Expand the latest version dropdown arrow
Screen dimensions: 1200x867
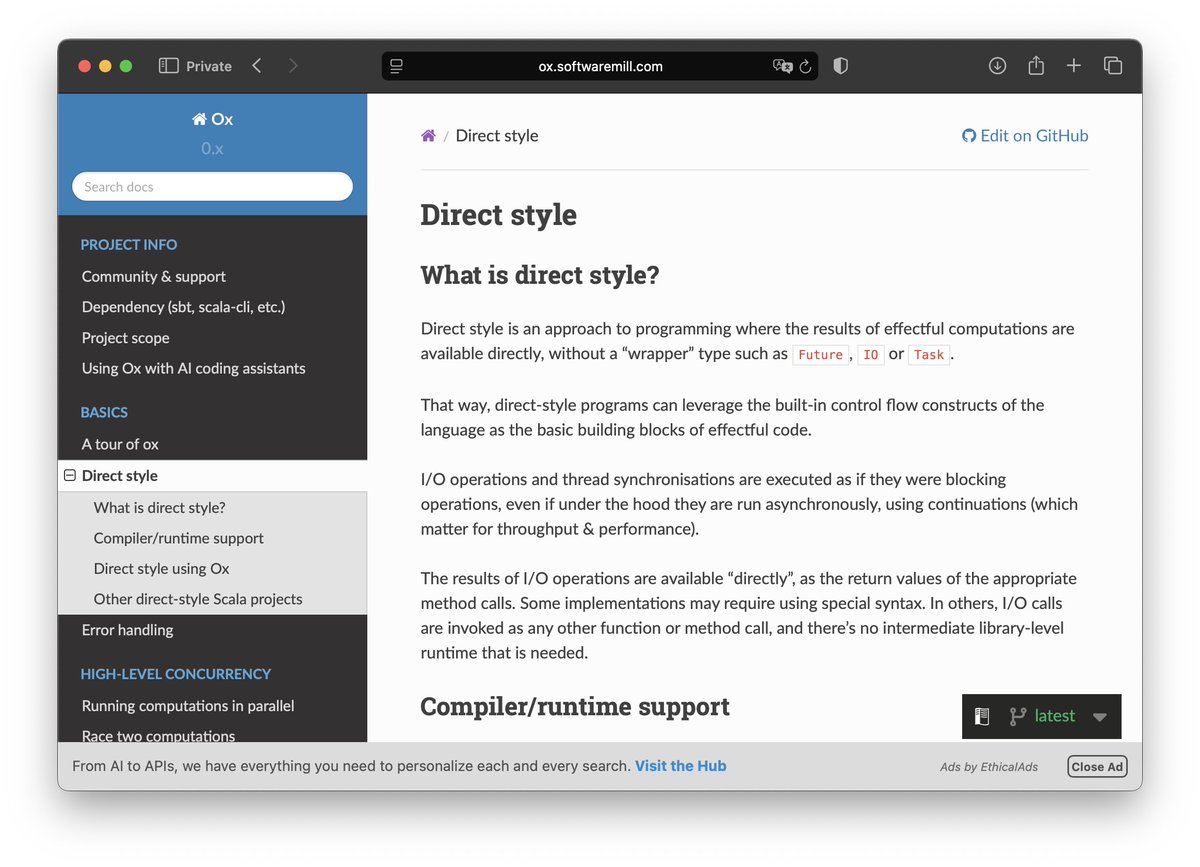[x=1100, y=717]
